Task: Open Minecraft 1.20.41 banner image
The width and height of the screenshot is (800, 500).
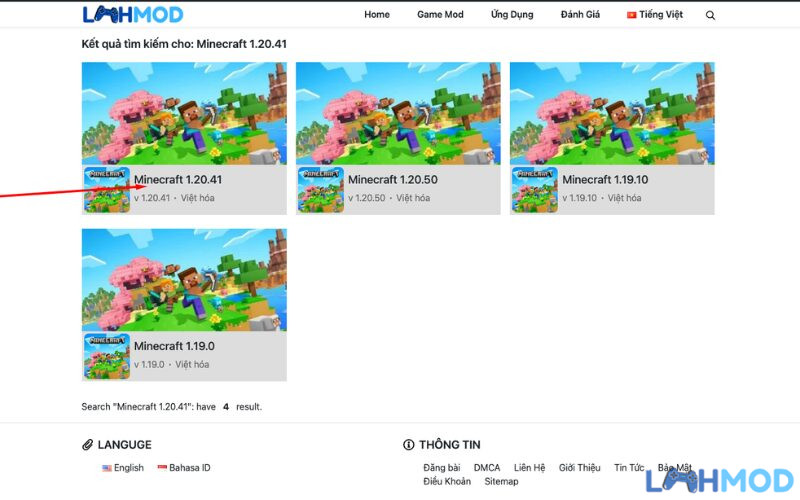Action: pos(184,113)
